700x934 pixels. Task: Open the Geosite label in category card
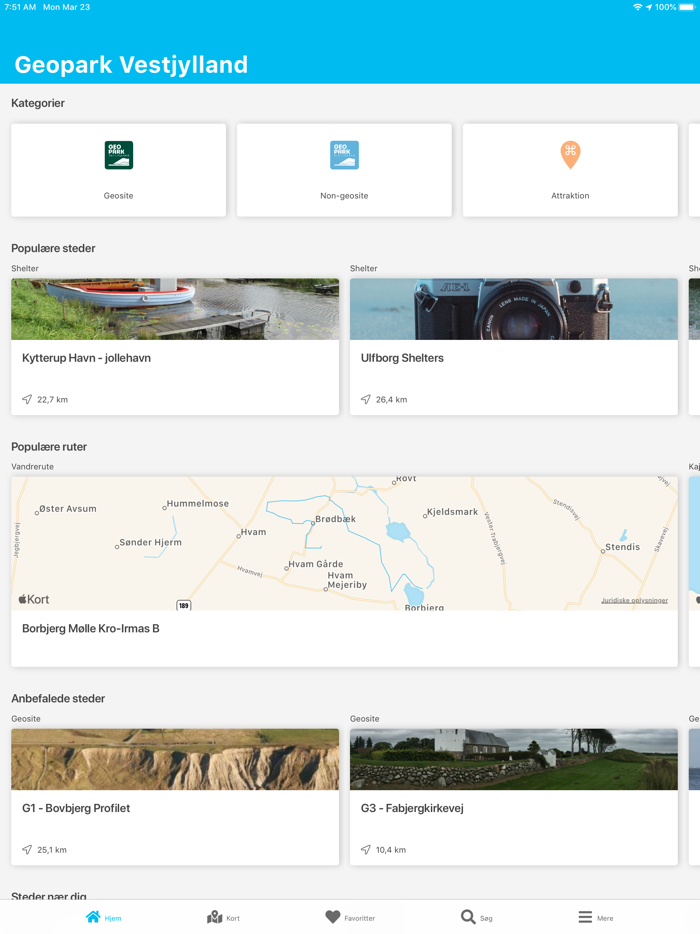(119, 195)
